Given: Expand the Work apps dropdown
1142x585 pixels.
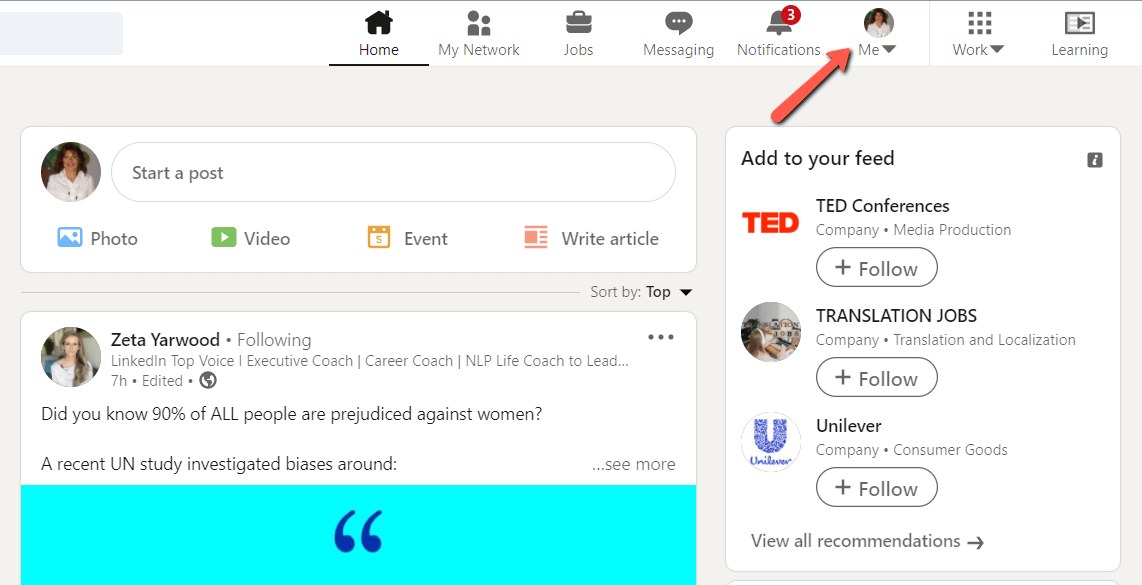Looking at the screenshot, I should pyautogui.click(x=978, y=49).
